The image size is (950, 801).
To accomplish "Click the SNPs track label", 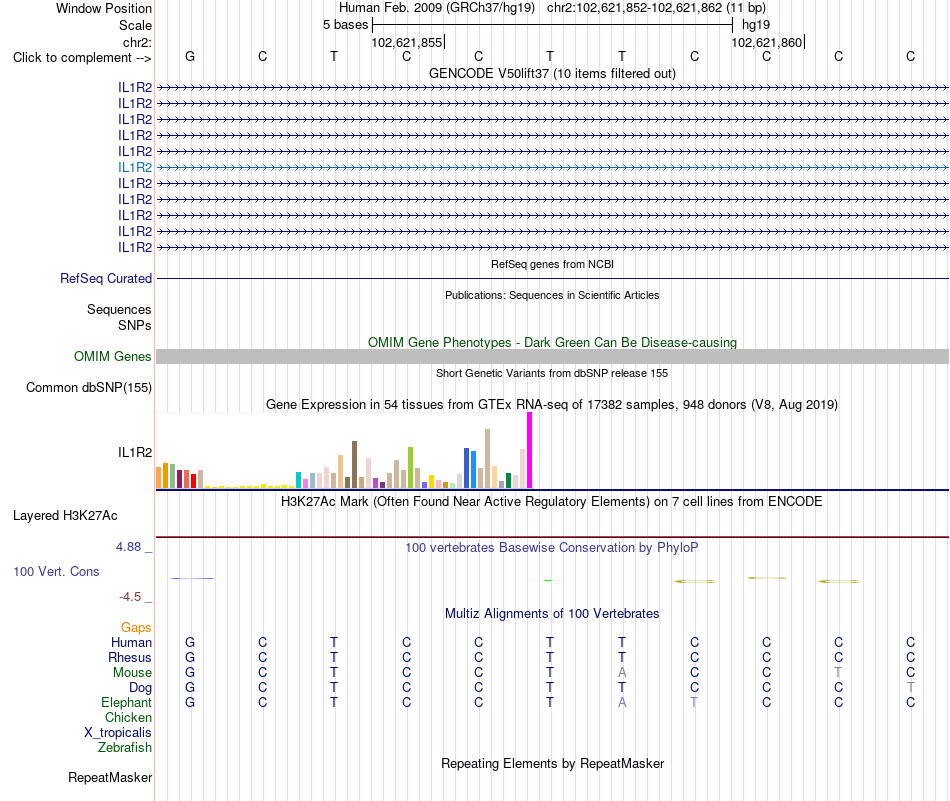I will tap(135, 325).
